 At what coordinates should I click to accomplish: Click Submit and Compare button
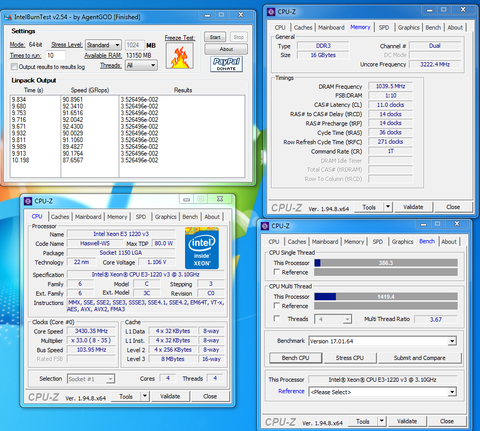click(x=419, y=358)
